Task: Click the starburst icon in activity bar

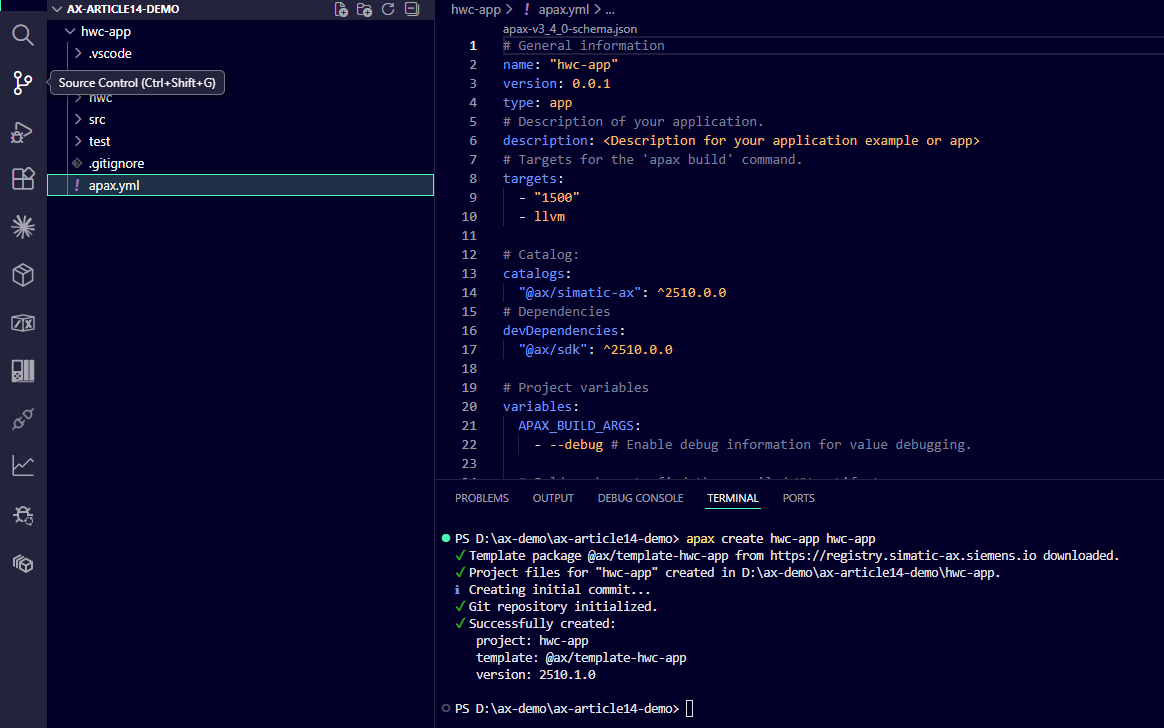Action: click(23, 227)
